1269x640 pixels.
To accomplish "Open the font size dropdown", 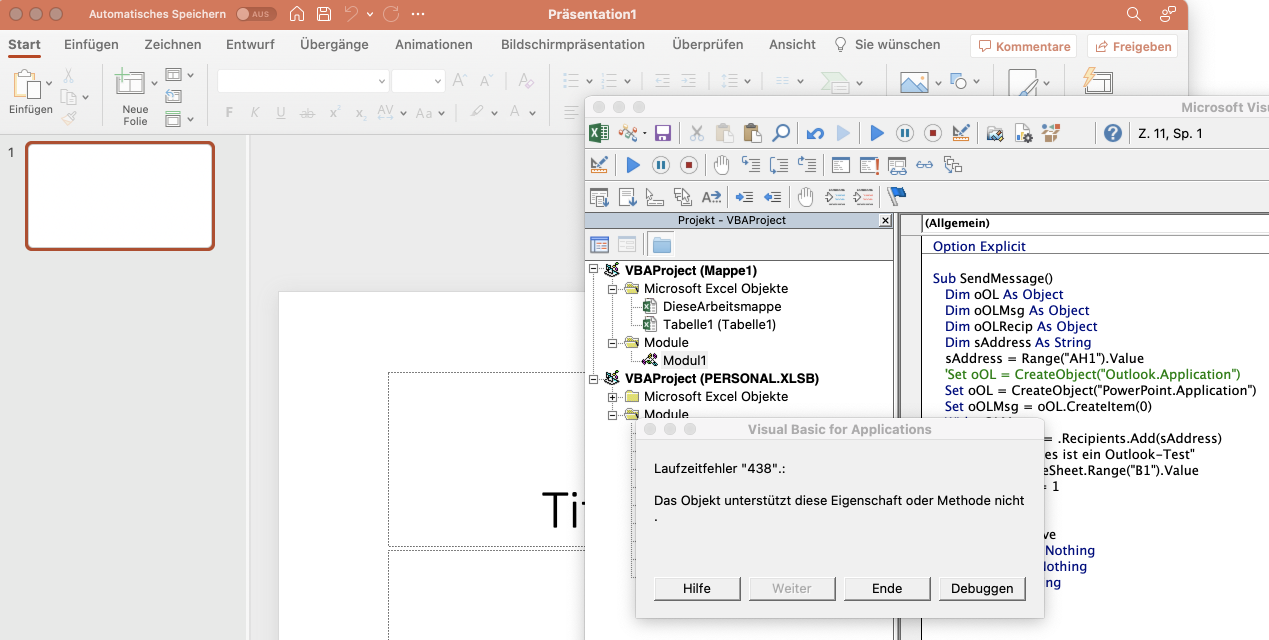I will (x=438, y=82).
